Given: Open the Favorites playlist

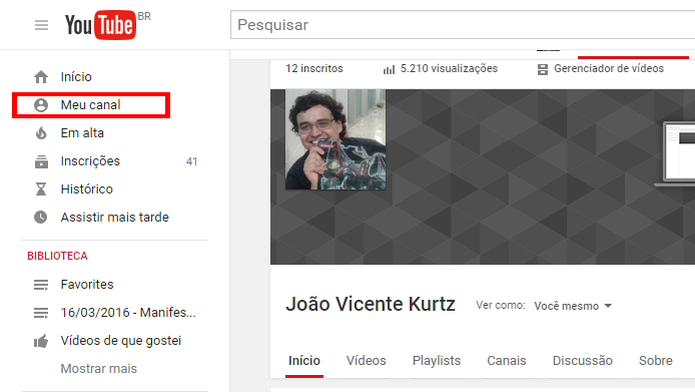Looking at the screenshot, I should [87, 285].
